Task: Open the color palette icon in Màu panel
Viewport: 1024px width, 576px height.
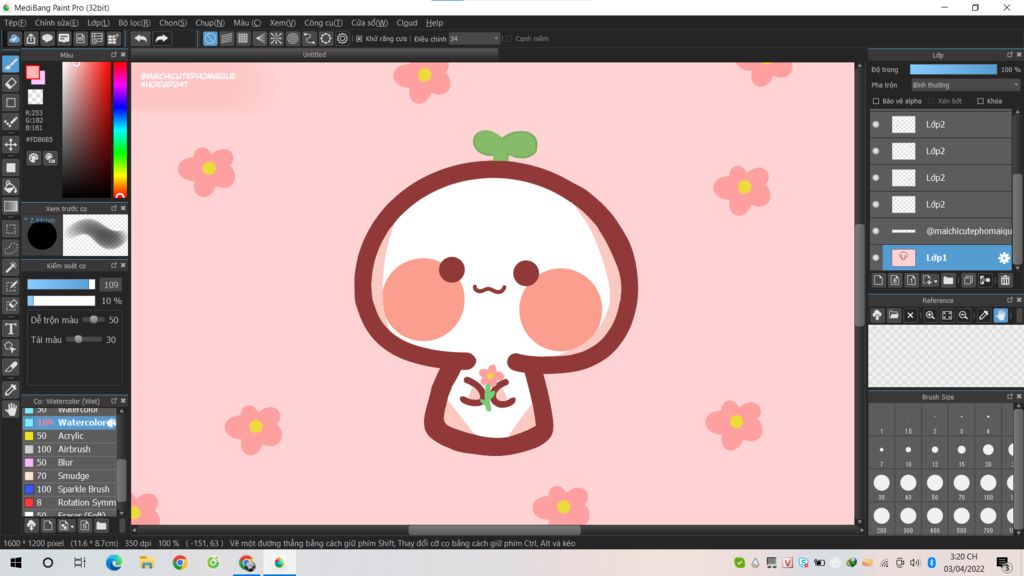Action: 33,158
